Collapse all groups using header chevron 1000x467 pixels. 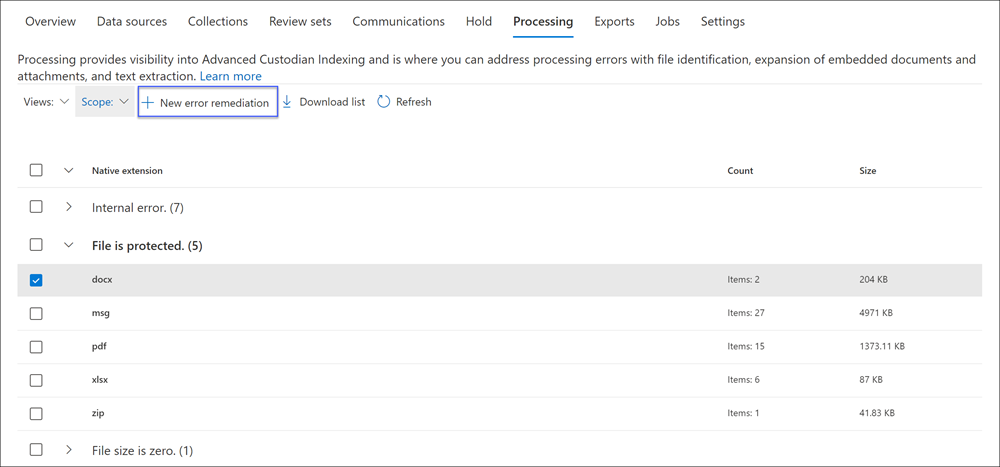pos(69,171)
